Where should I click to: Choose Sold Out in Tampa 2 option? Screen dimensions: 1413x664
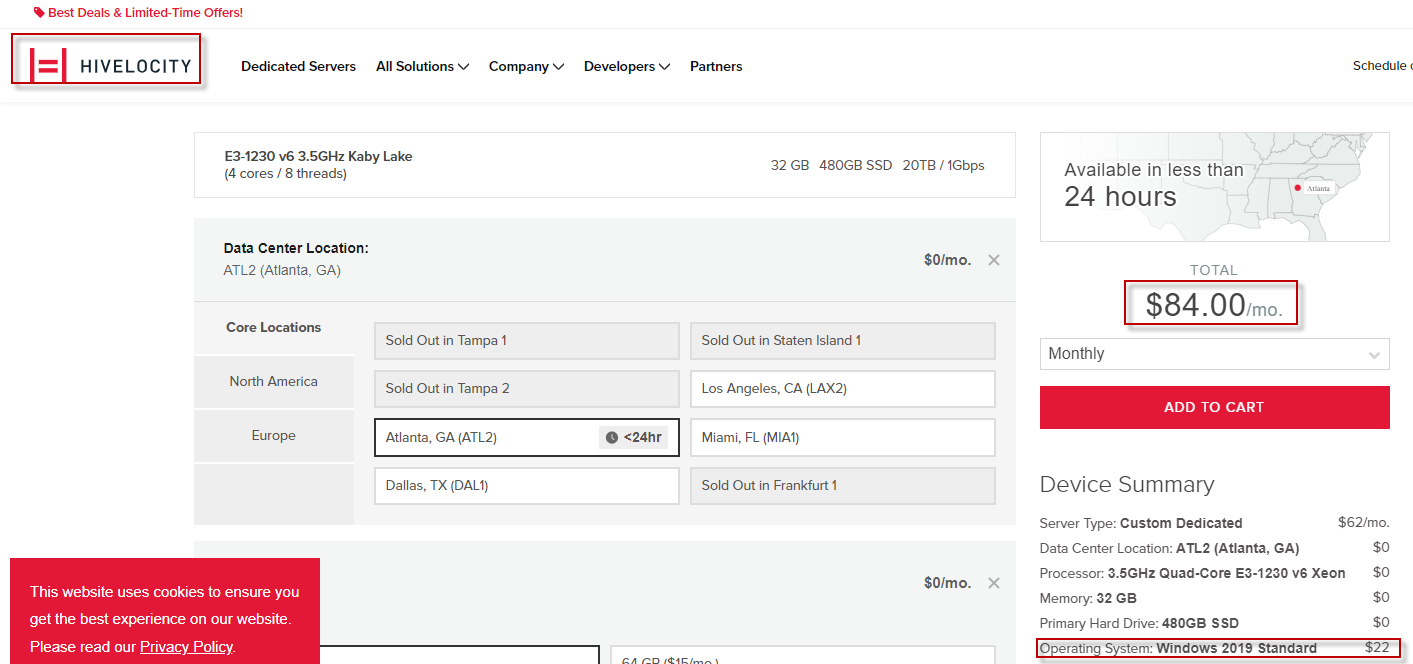click(527, 388)
